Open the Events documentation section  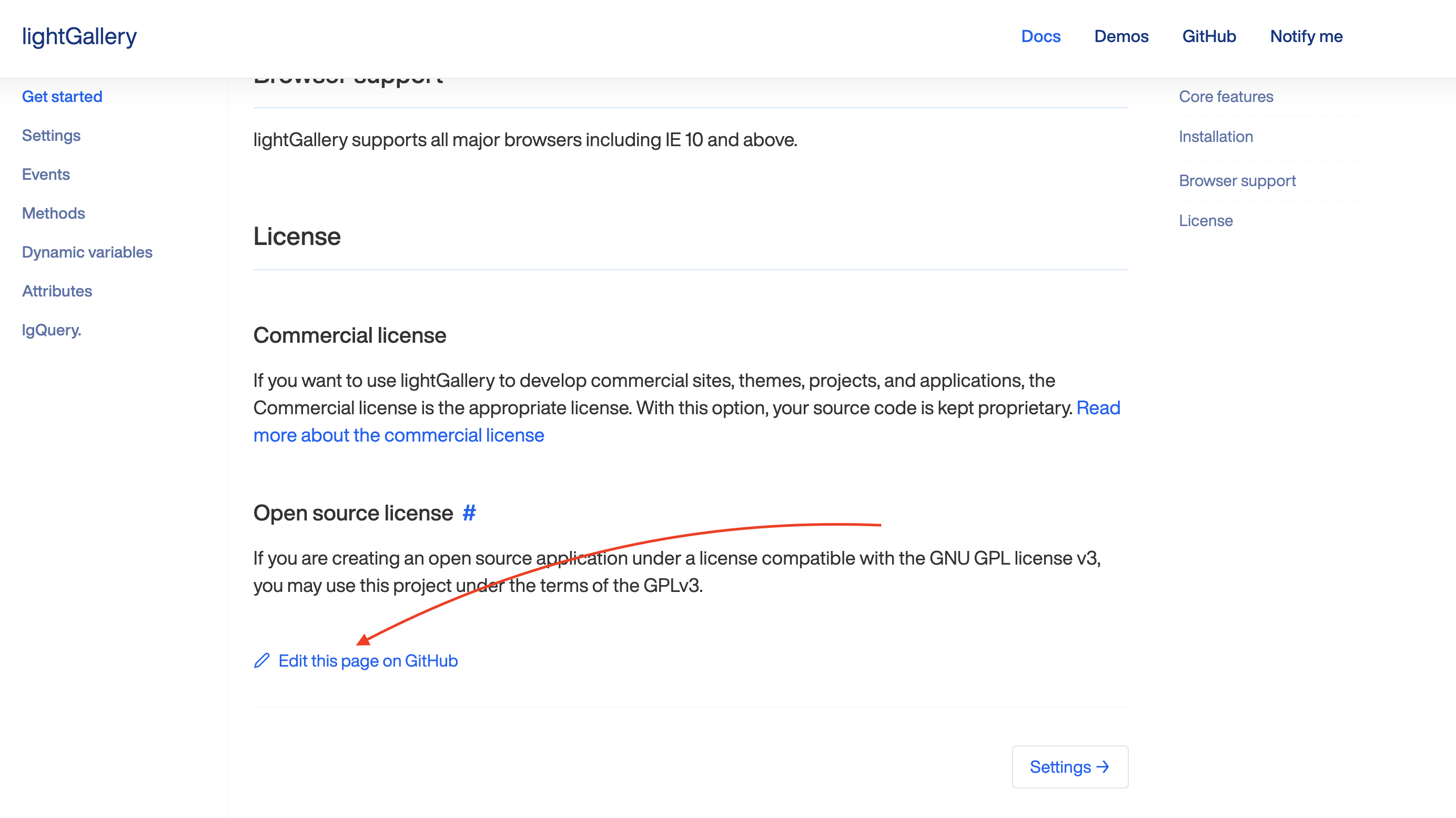point(46,174)
